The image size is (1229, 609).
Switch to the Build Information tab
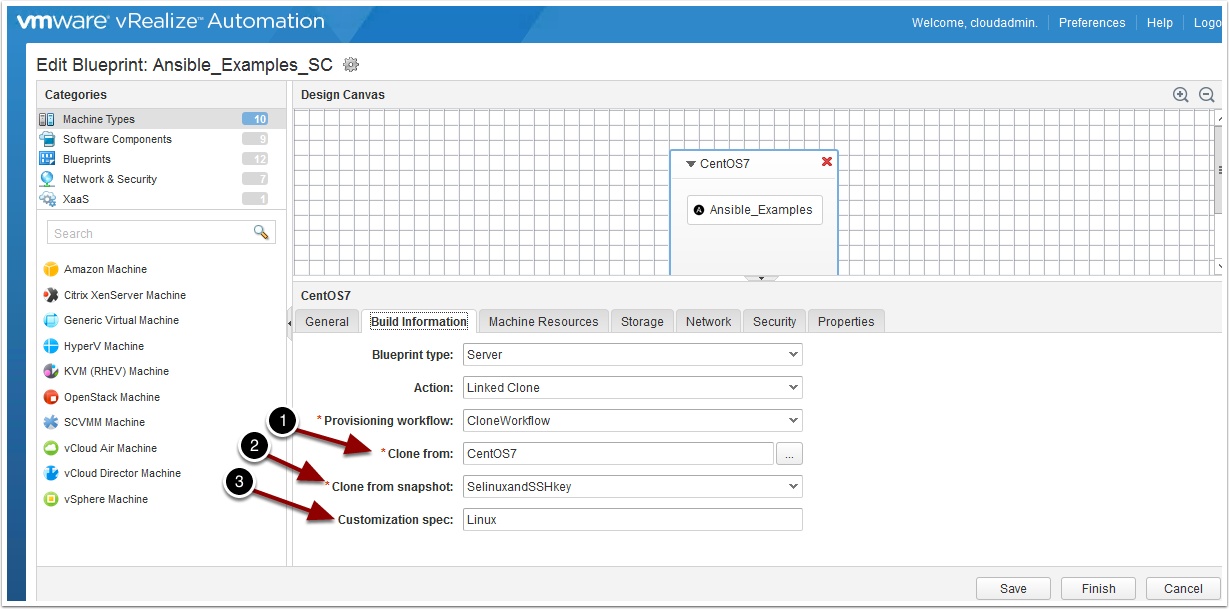coord(418,321)
